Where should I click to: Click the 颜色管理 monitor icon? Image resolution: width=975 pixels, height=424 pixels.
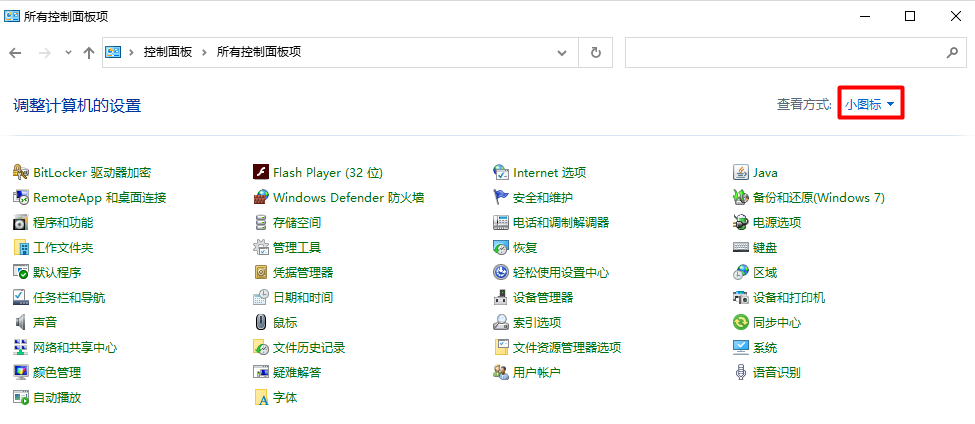(x=21, y=372)
